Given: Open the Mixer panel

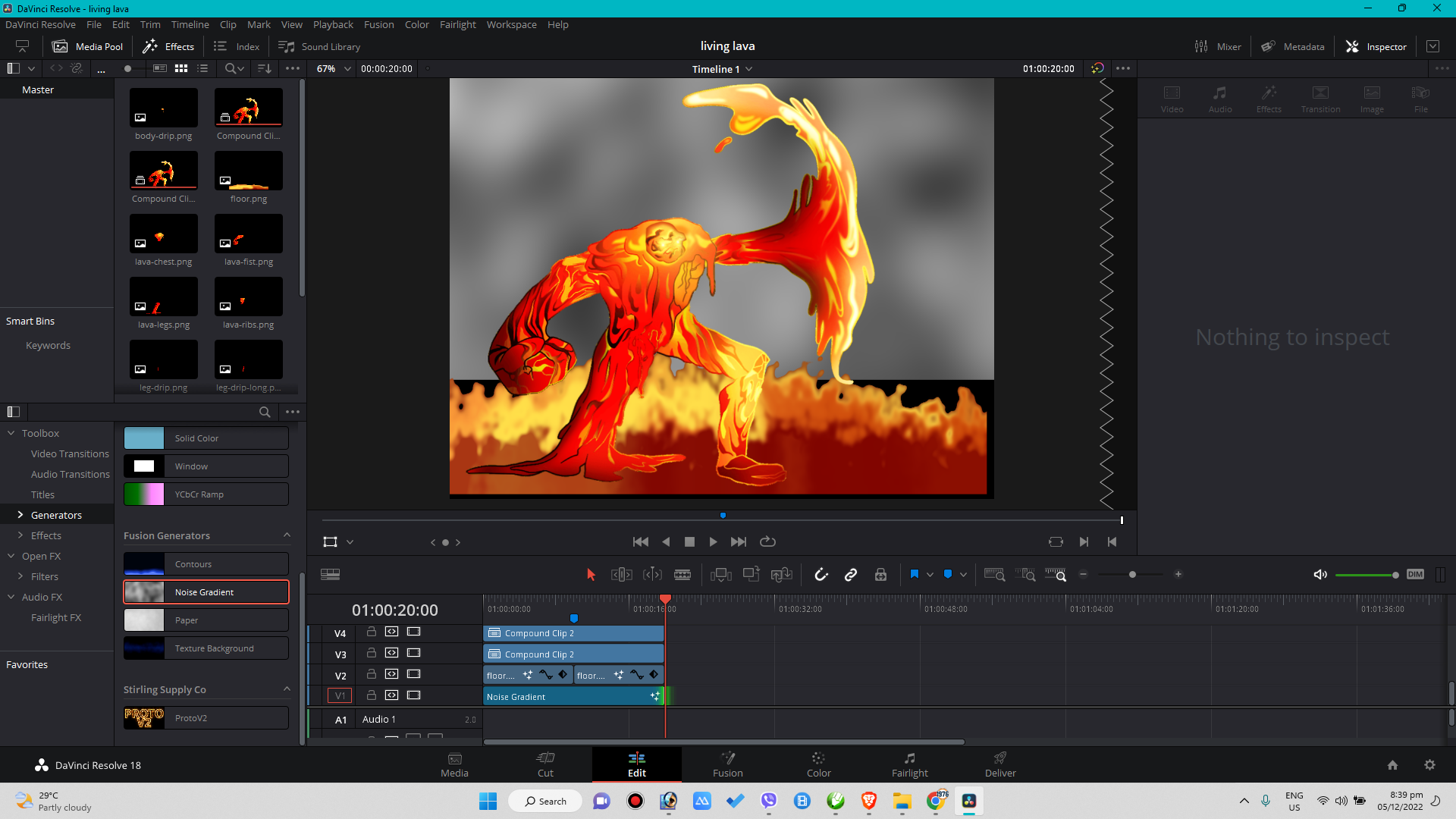Looking at the screenshot, I should click(x=1218, y=47).
